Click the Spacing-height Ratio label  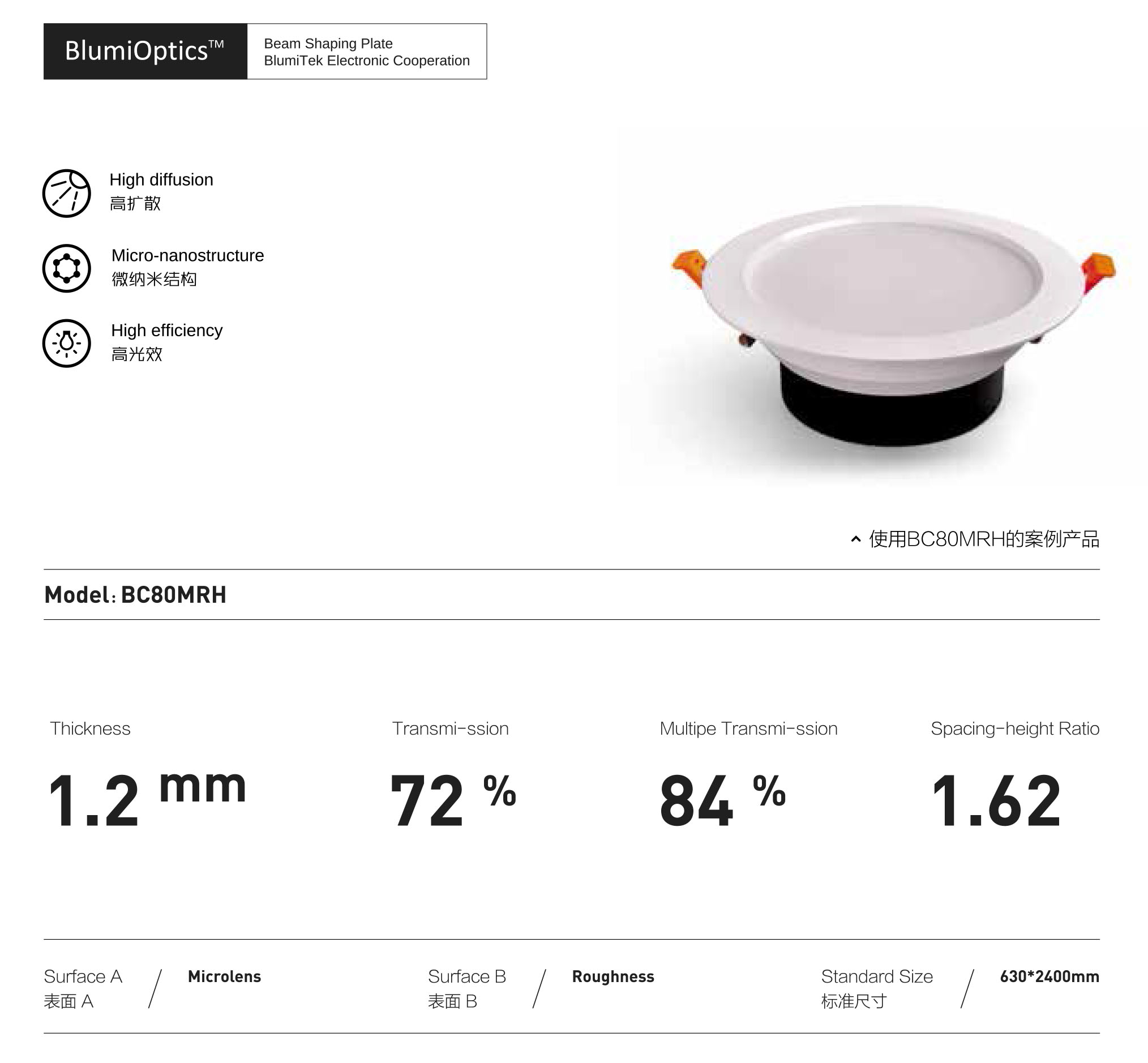pyautogui.click(x=1014, y=729)
